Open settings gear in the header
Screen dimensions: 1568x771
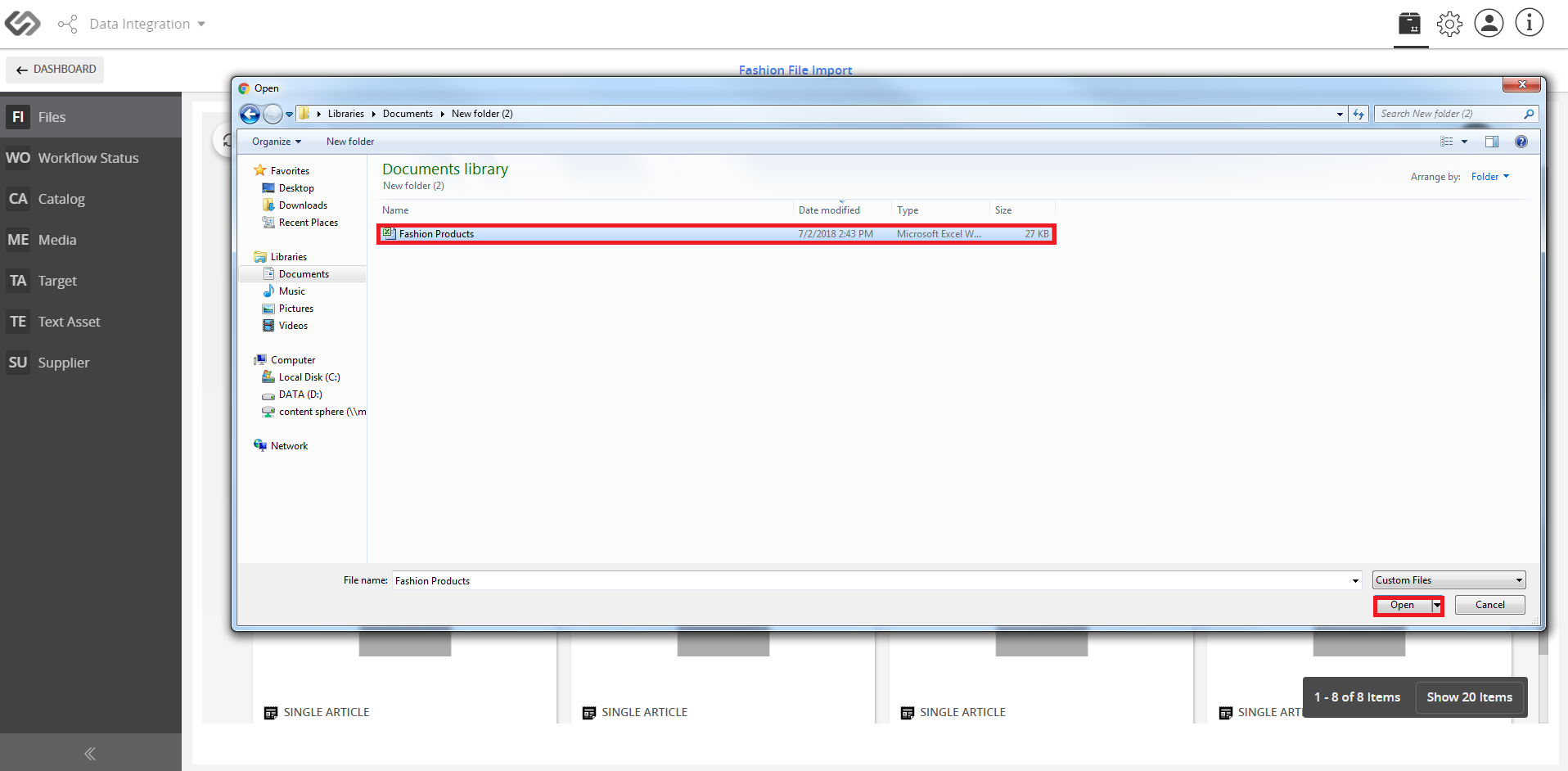(x=1449, y=24)
